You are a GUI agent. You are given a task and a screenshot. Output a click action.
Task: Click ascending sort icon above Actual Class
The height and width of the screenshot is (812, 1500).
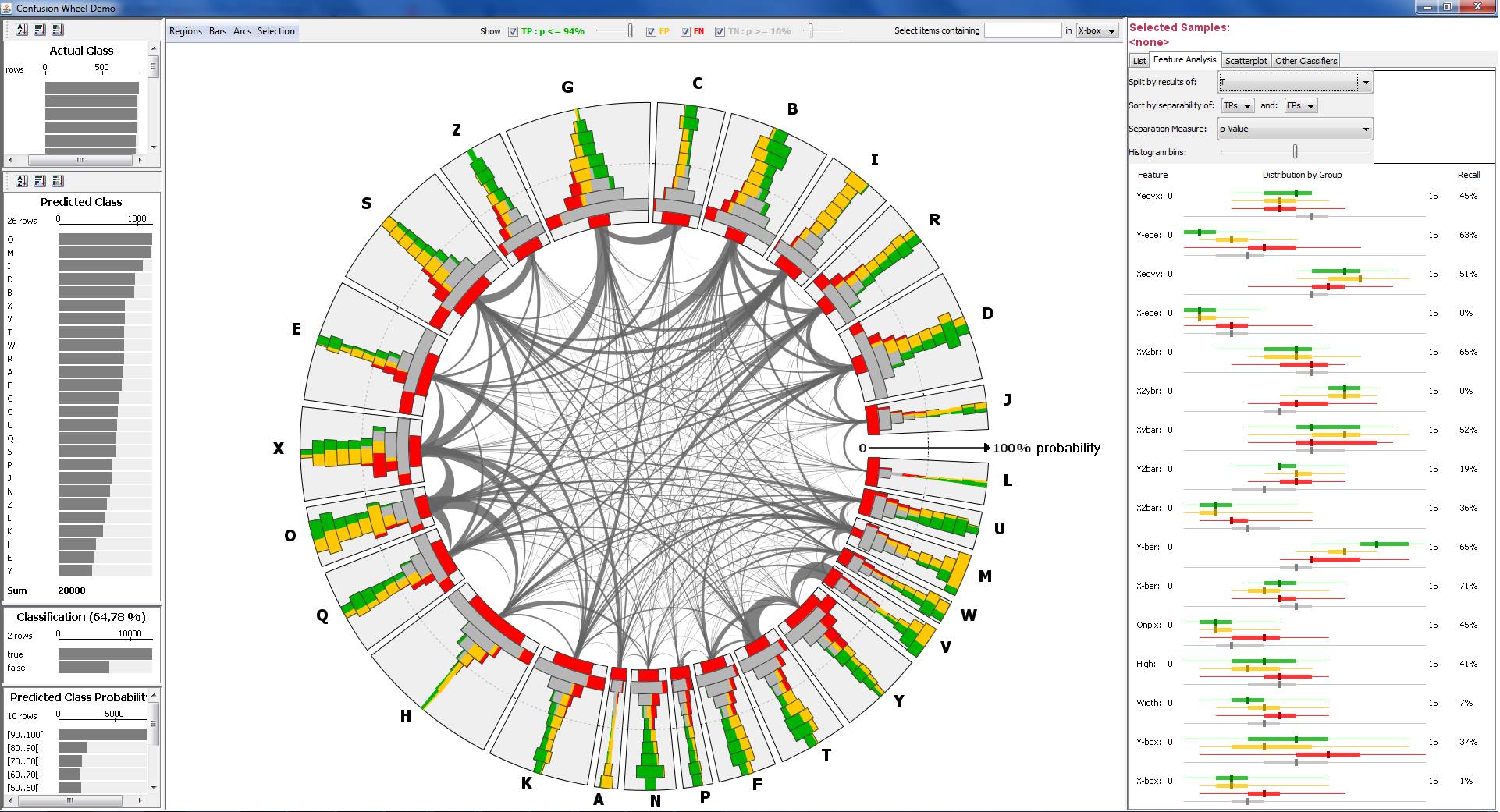[58, 30]
